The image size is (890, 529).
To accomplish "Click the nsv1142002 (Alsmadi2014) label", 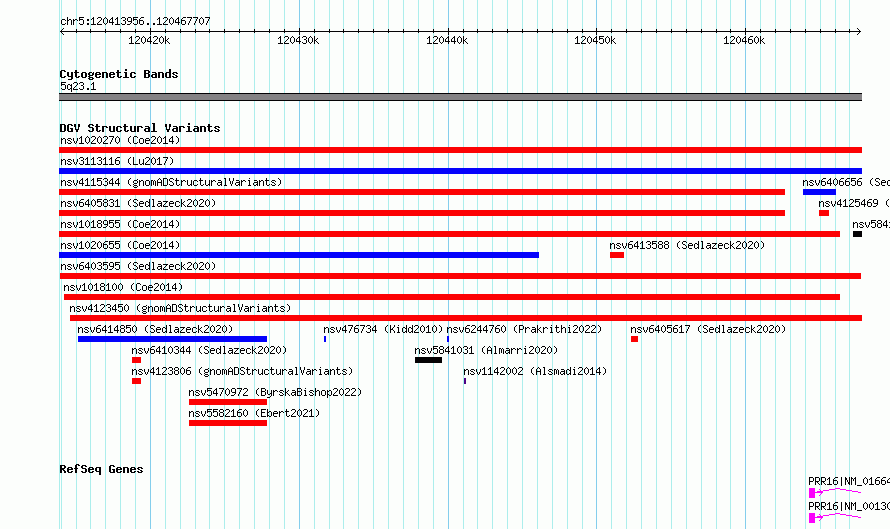I will click(535, 371).
